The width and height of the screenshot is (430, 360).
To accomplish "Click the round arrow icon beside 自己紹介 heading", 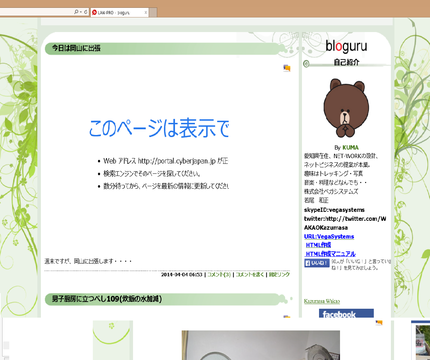I will [x=306, y=64].
